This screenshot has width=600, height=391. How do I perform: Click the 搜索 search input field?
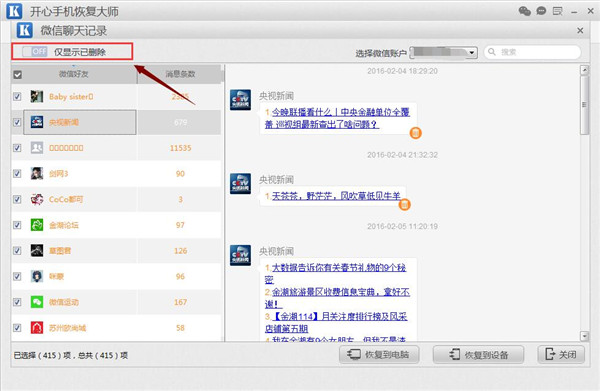[x=533, y=52]
